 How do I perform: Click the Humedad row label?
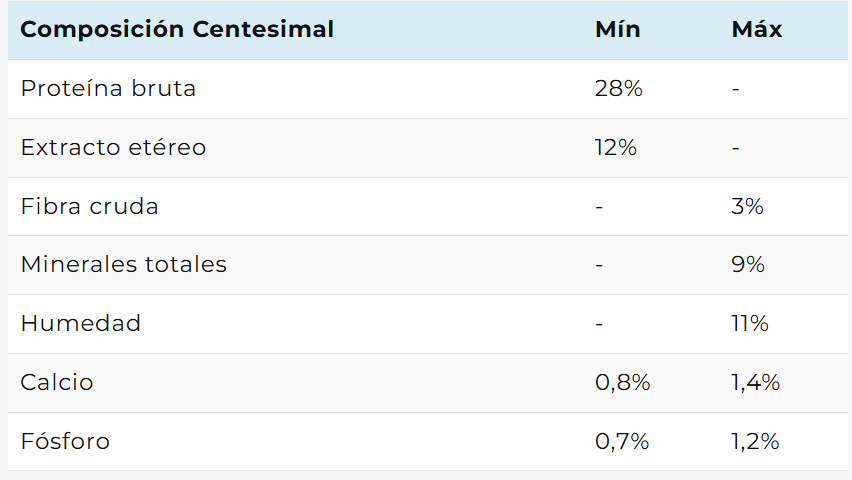tap(80, 324)
